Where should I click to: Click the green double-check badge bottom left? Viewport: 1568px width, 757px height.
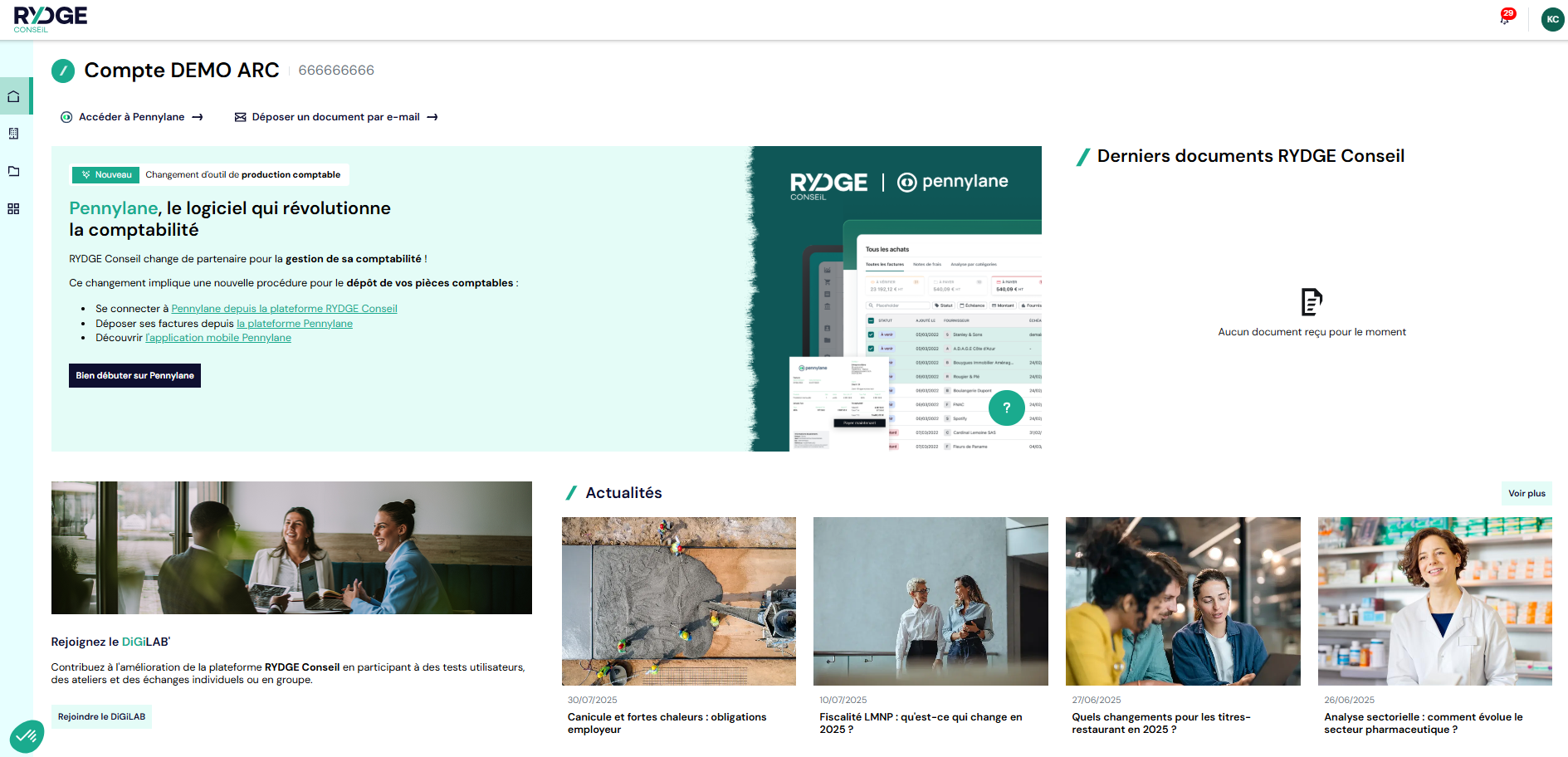[27, 736]
